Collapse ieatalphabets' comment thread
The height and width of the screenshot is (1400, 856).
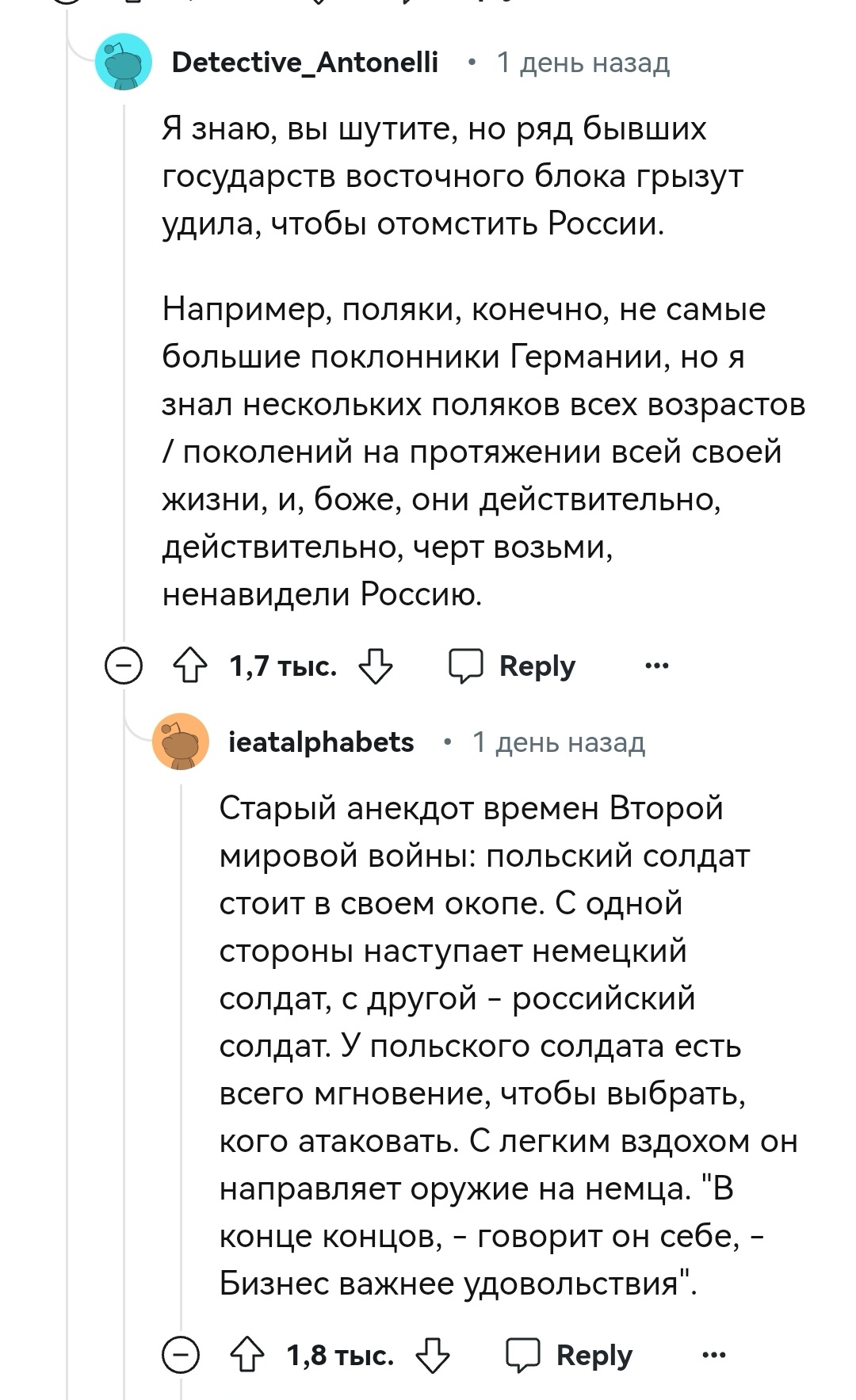pos(181,1355)
